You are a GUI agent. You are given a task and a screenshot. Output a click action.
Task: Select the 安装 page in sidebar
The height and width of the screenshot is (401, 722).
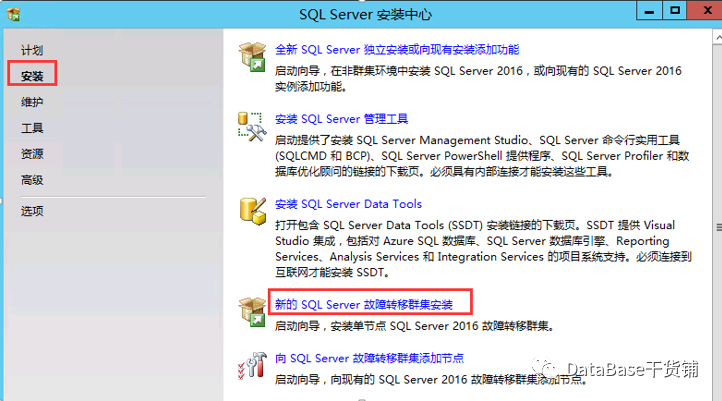32,76
